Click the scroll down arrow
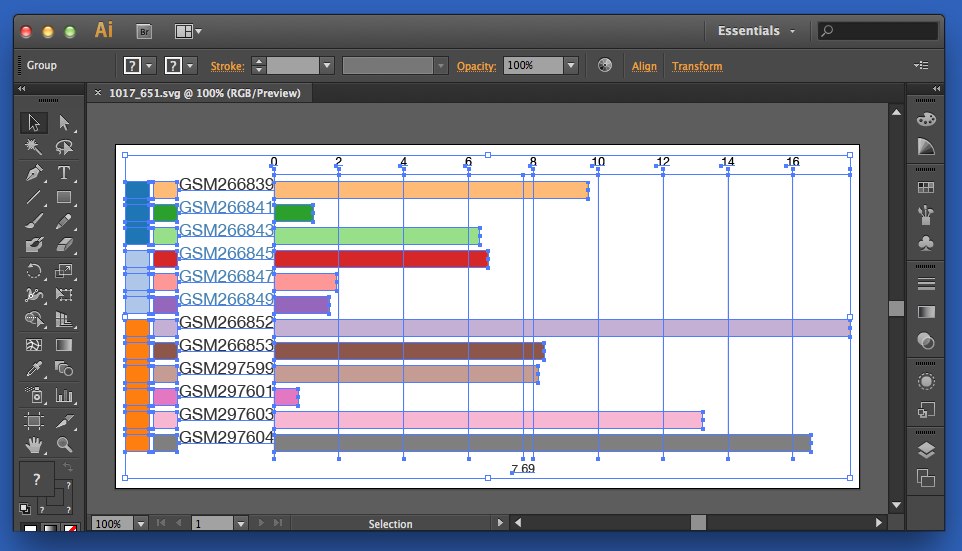 pyautogui.click(x=896, y=506)
